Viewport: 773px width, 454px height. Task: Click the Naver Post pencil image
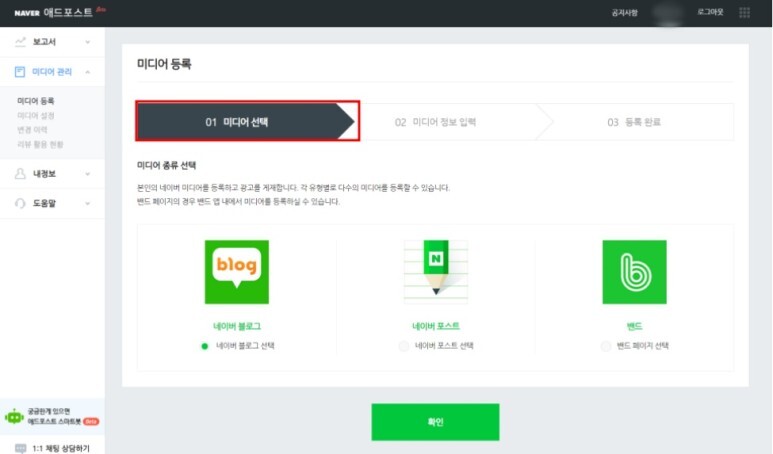[x=436, y=272]
